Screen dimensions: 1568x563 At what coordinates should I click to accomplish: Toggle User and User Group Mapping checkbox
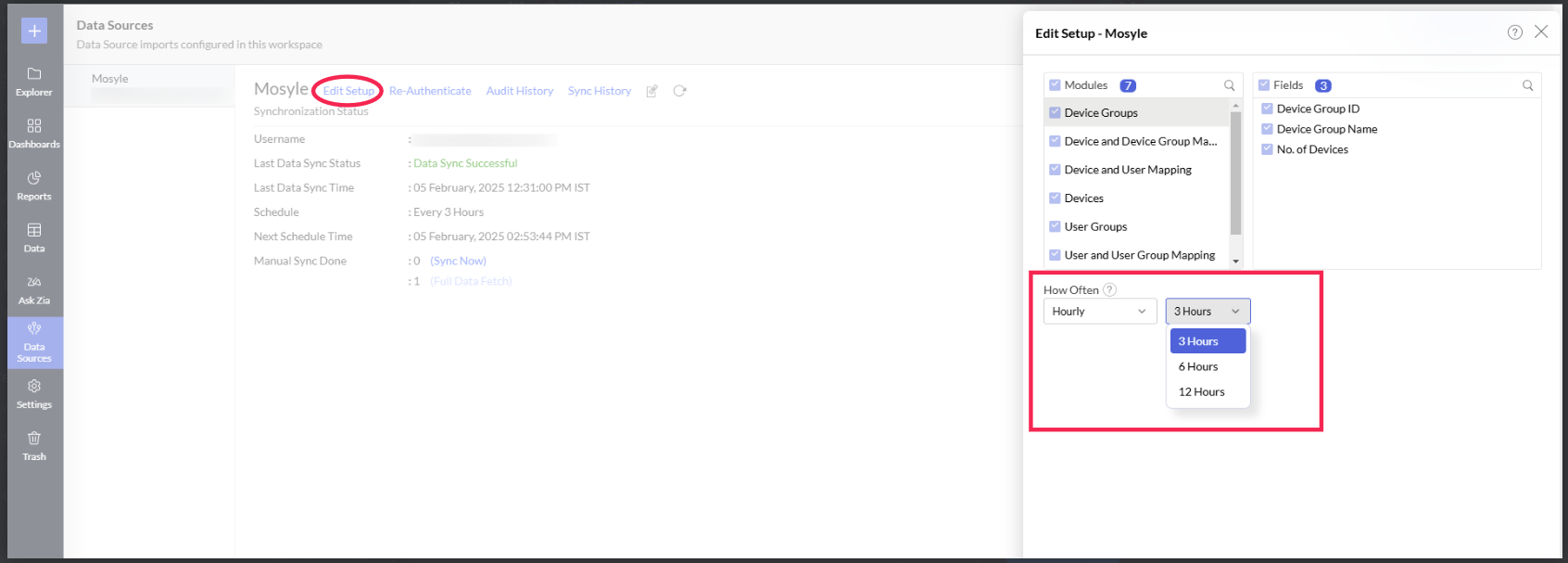(x=1055, y=255)
